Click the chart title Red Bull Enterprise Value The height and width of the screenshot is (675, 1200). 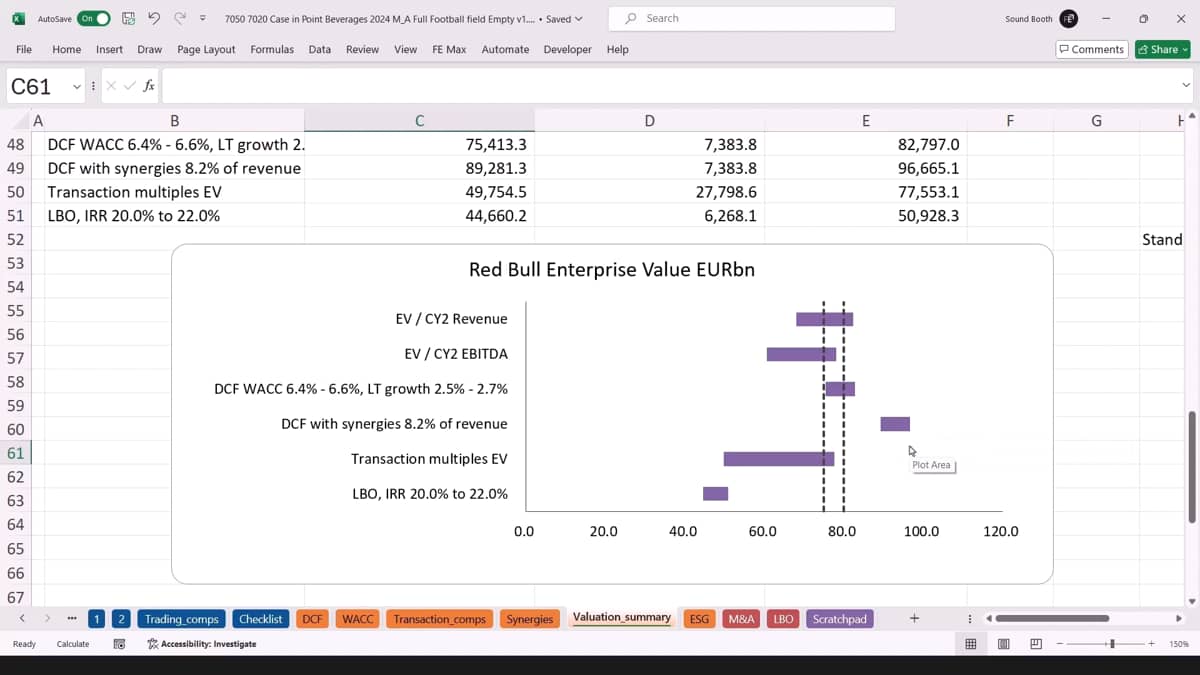click(612, 270)
